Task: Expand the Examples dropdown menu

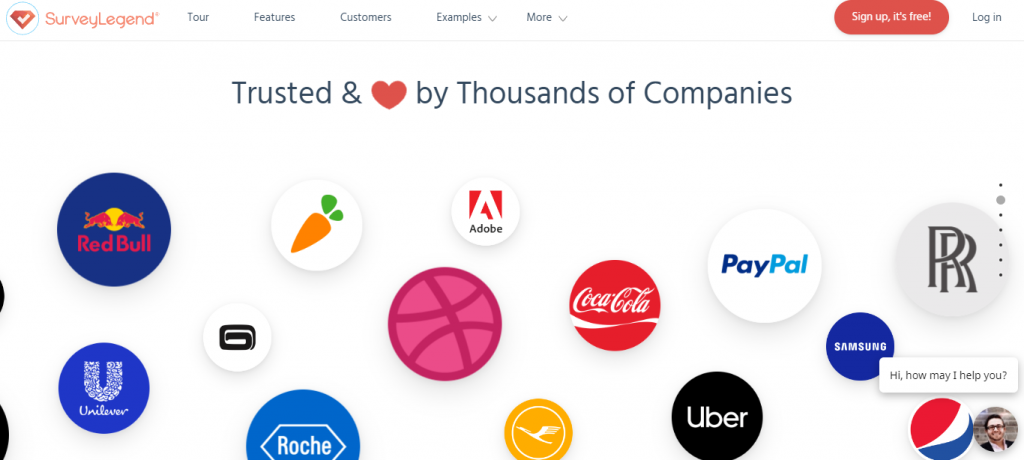Action: point(466,18)
